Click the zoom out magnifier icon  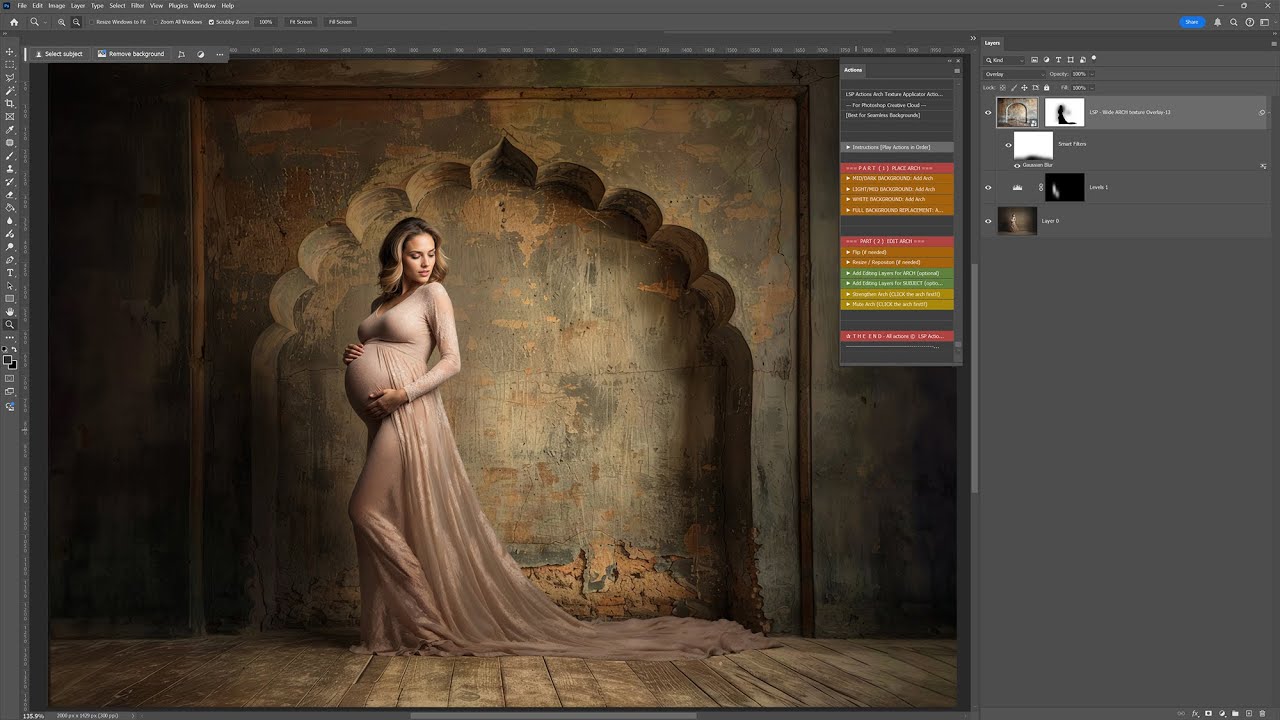coord(76,21)
